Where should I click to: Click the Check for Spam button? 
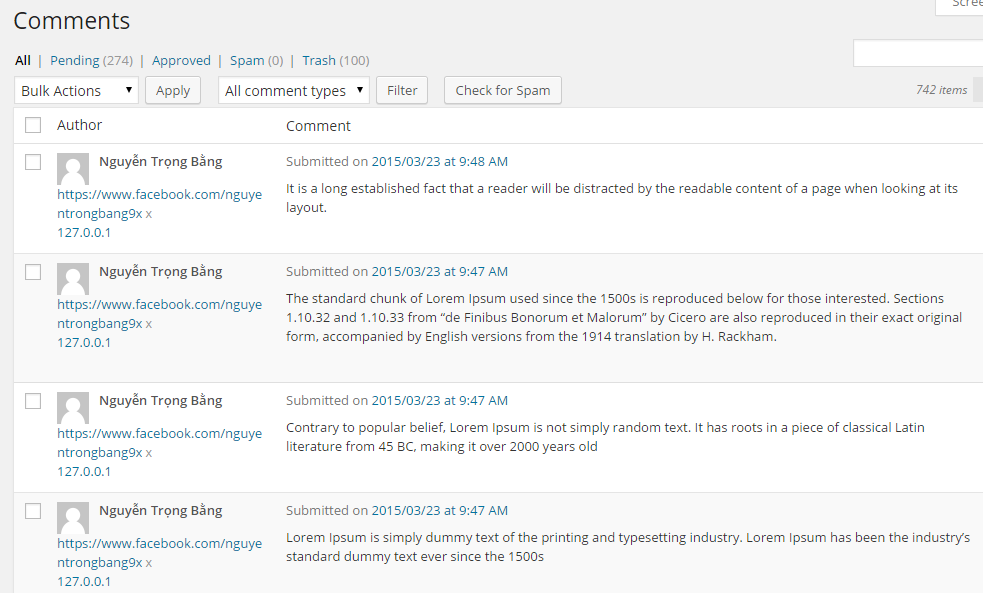[503, 90]
